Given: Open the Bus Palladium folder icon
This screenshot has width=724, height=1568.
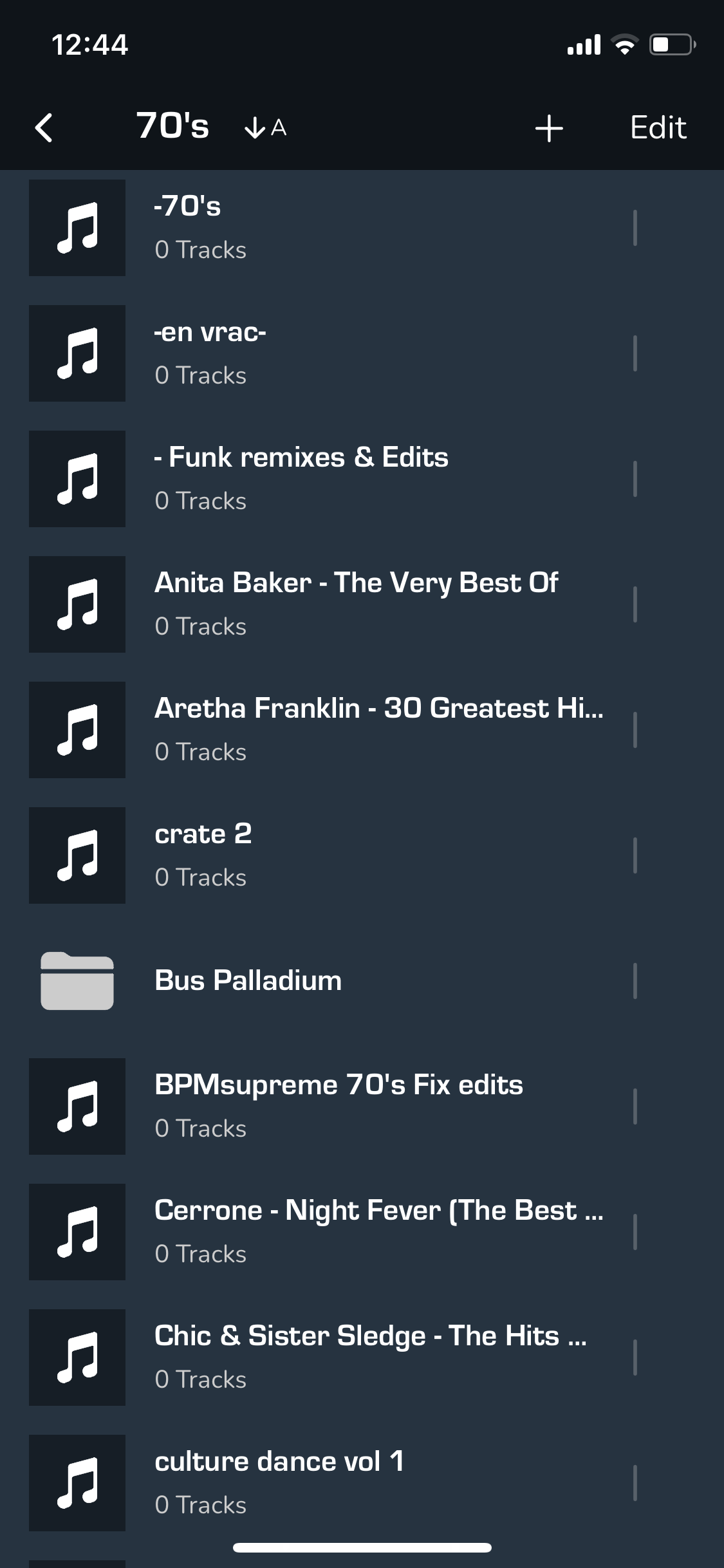Looking at the screenshot, I should [77, 980].
